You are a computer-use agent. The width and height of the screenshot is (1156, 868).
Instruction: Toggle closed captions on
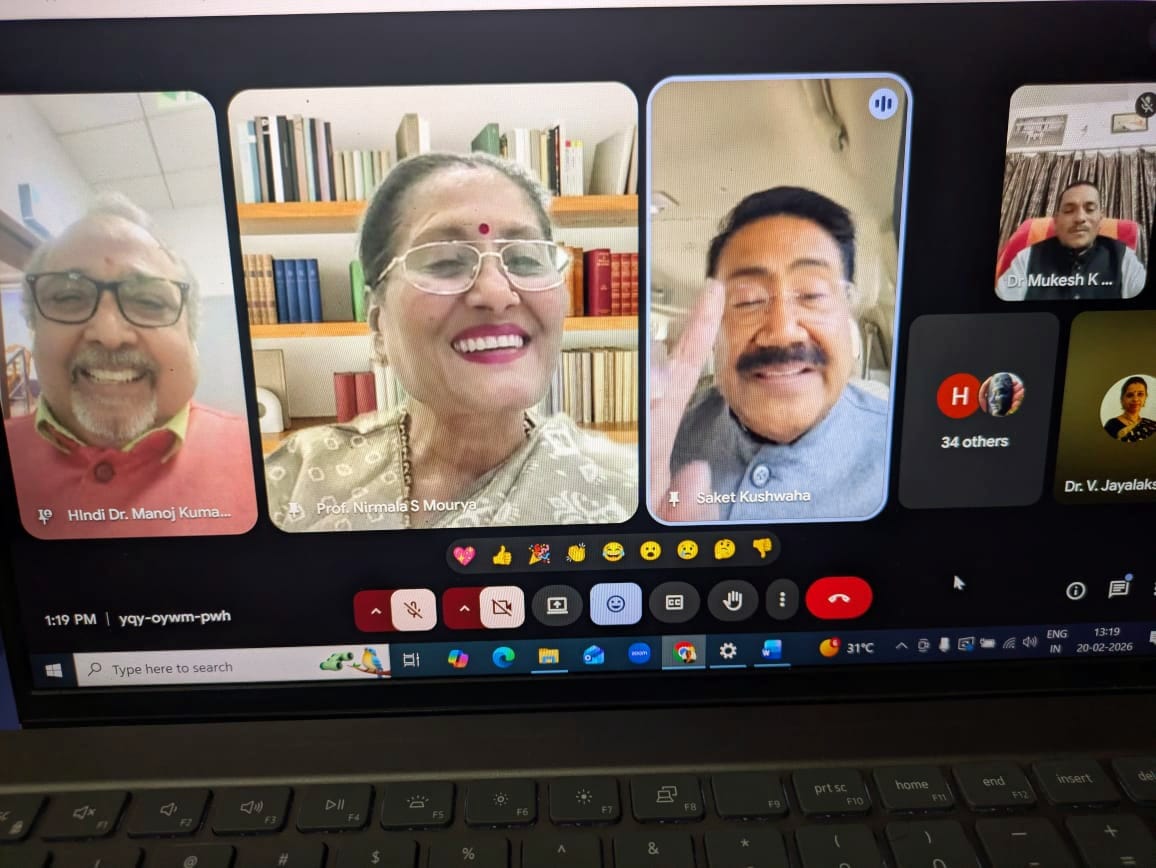(x=674, y=602)
